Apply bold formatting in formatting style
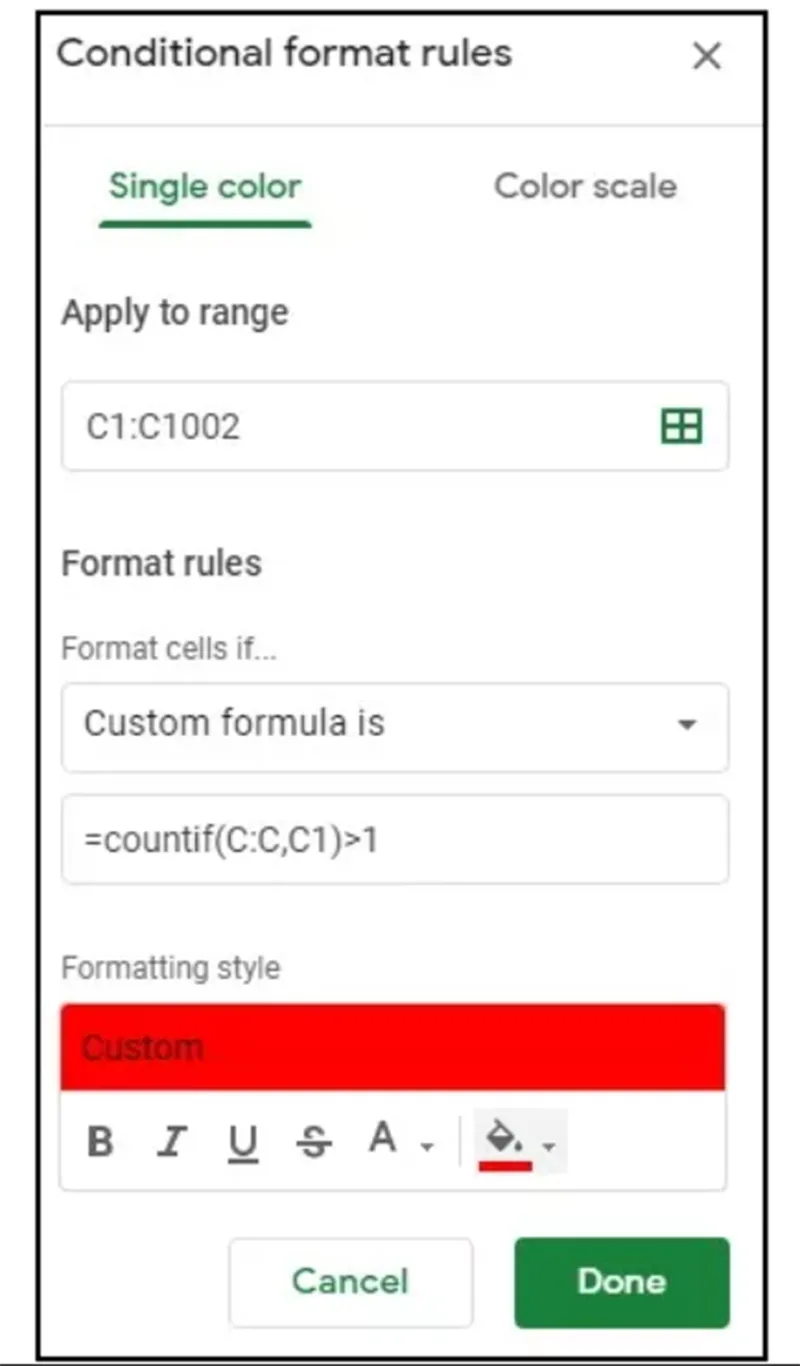This screenshot has width=800, height=1366. (99, 1141)
